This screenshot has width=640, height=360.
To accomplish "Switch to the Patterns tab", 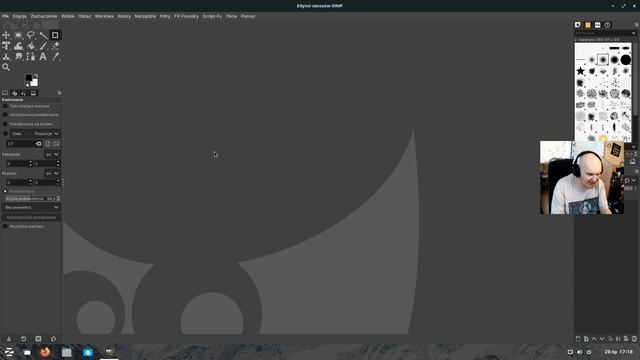I will (588, 25).
